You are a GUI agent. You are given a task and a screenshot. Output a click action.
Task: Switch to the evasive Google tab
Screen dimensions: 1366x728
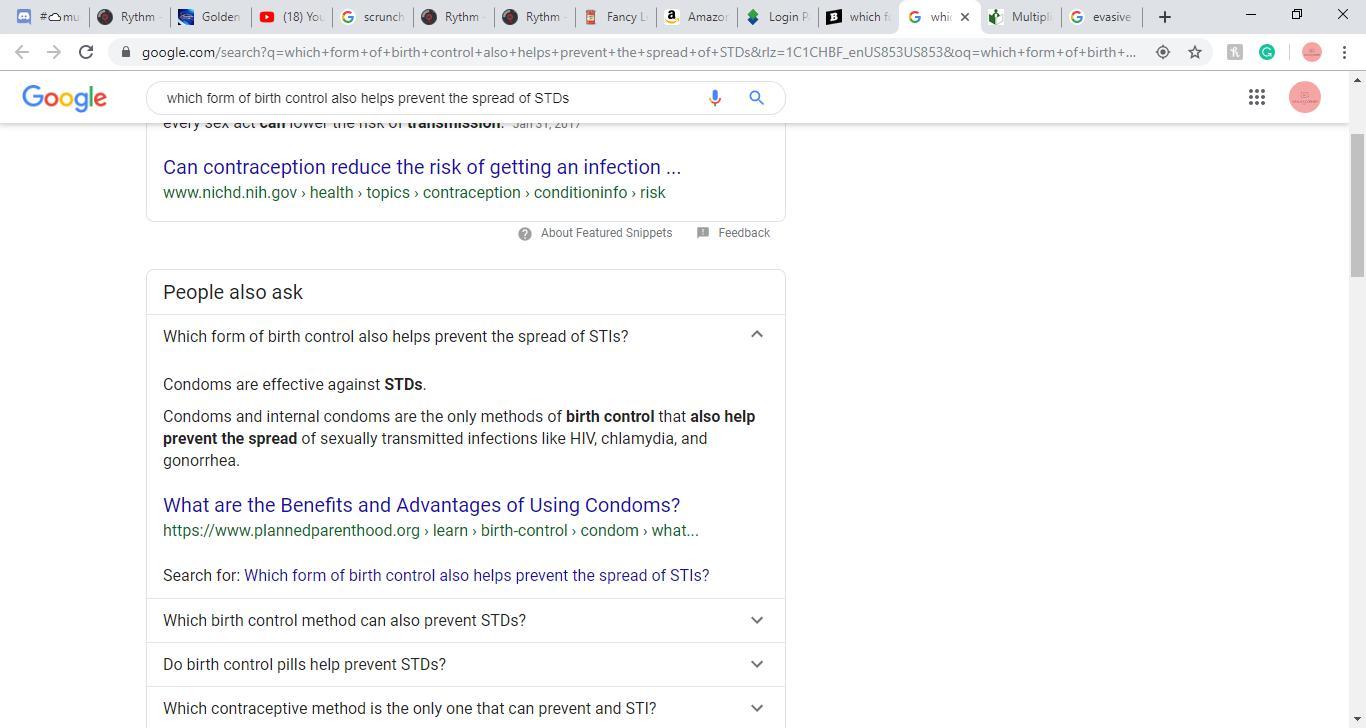coord(1102,17)
